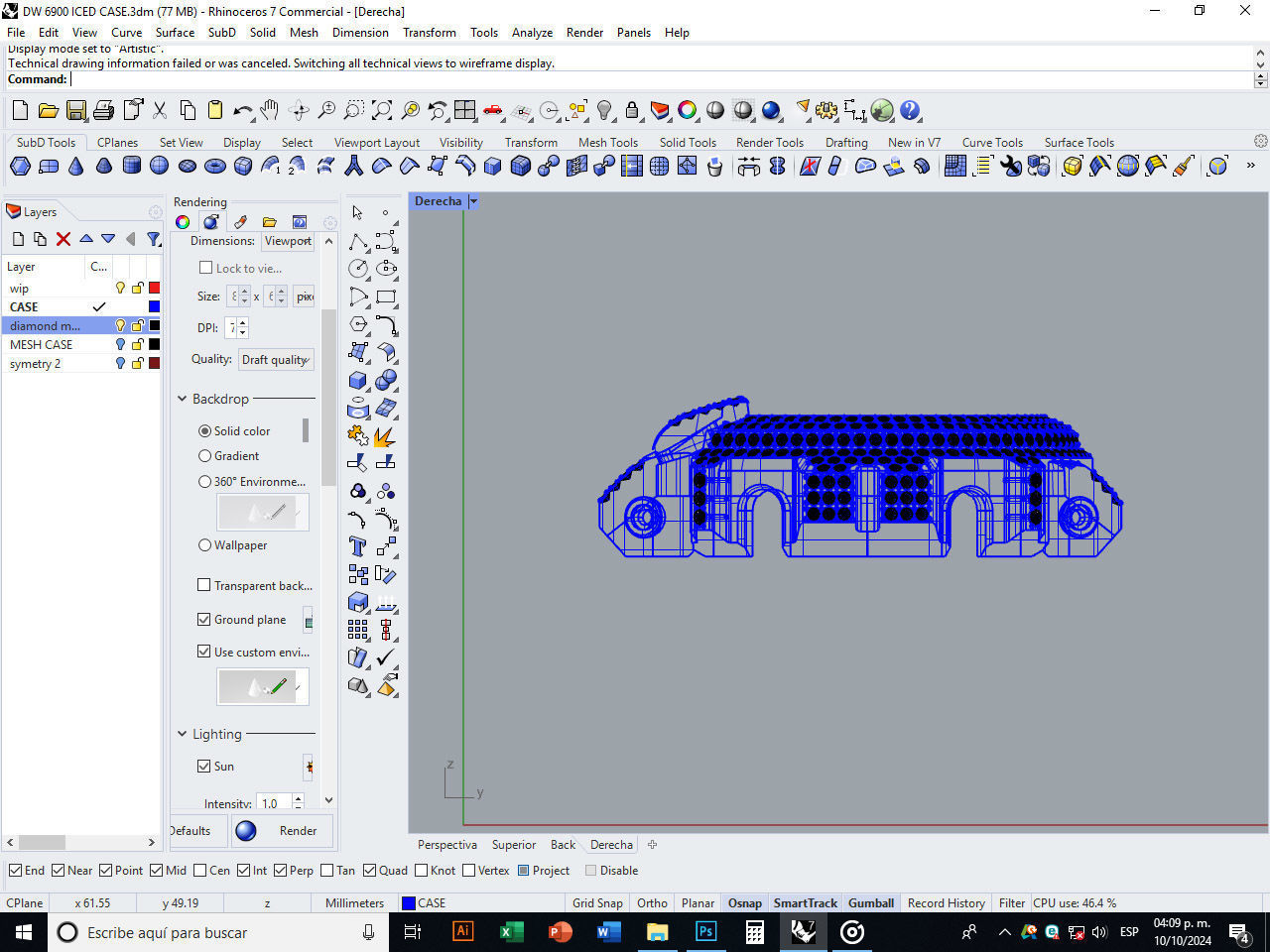
Task: Click the SubD Cone icon
Action: coord(76,166)
